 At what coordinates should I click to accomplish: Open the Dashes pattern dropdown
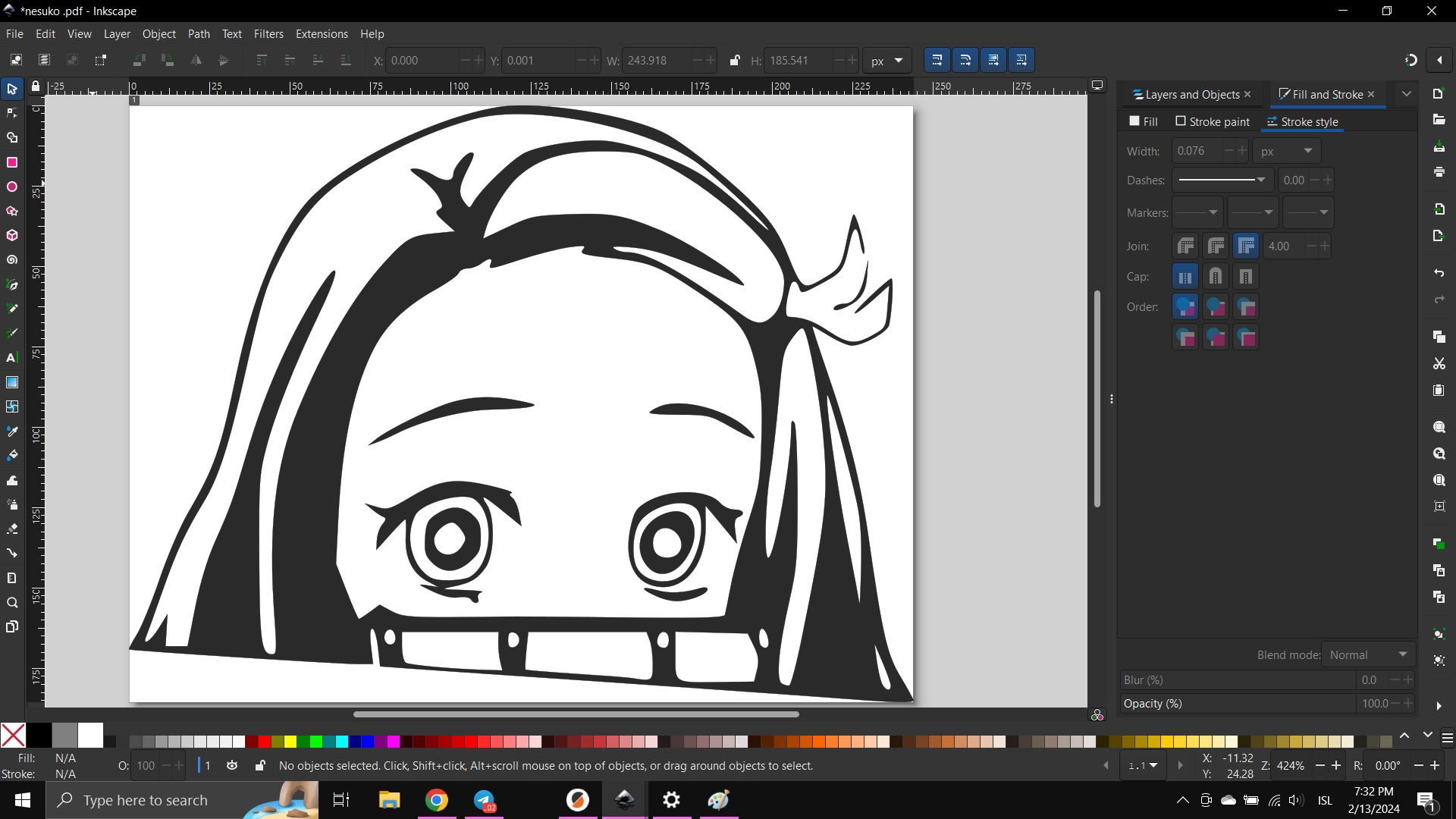(x=1222, y=180)
